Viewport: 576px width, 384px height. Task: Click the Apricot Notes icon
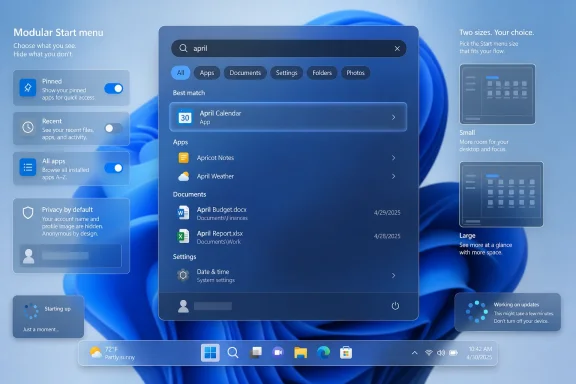tap(184, 158)
